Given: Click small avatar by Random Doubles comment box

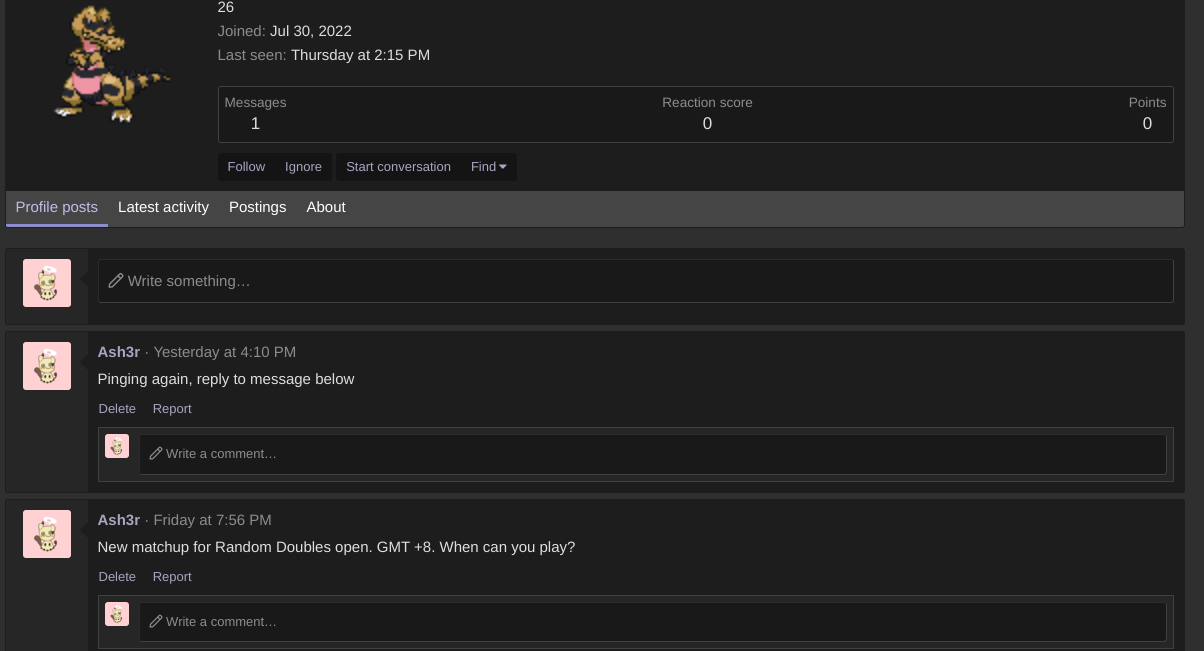Looking at the screenshot, I should [x=117, y=614].
